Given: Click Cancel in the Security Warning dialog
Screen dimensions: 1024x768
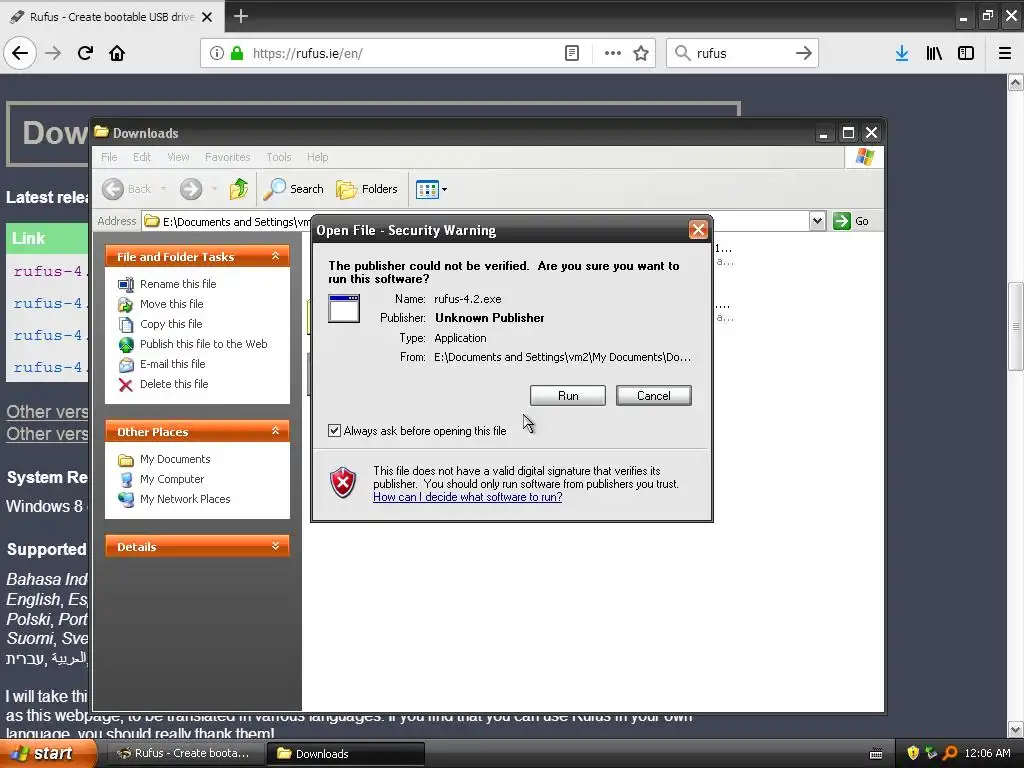Looking at the screenshot, I should point(653,396).
